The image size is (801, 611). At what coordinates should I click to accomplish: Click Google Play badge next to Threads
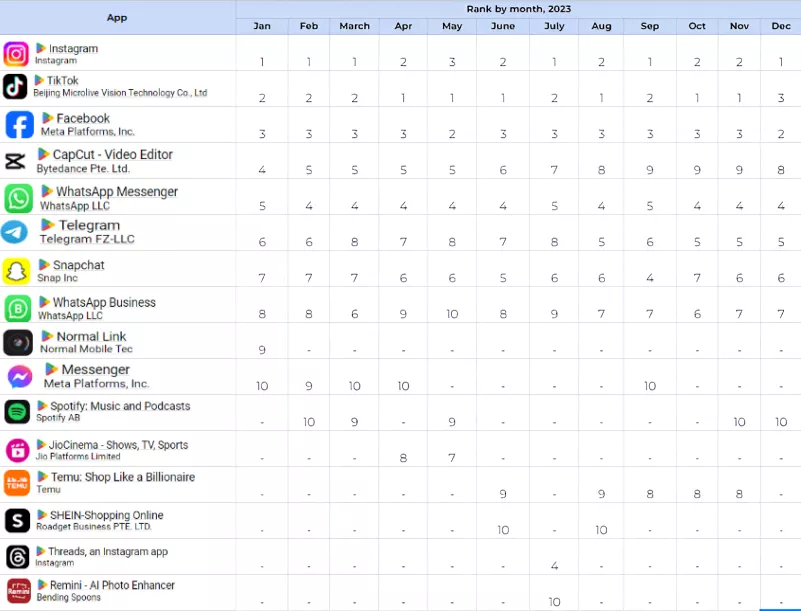point(41,551)
